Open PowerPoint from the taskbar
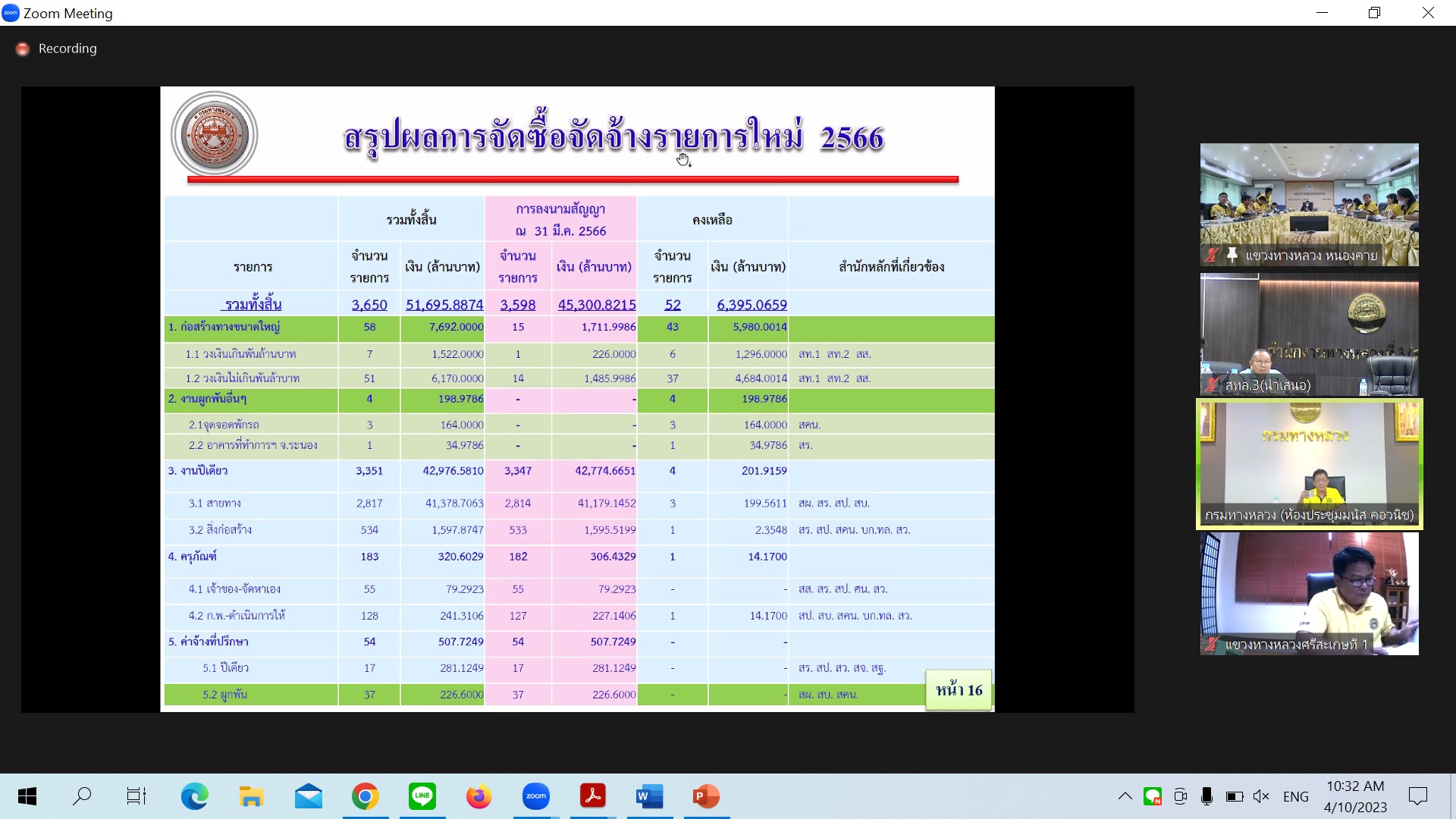Image resolution: width=1456 pixels, height=819 pixels. pyautogui.click(x=706, y=796)
